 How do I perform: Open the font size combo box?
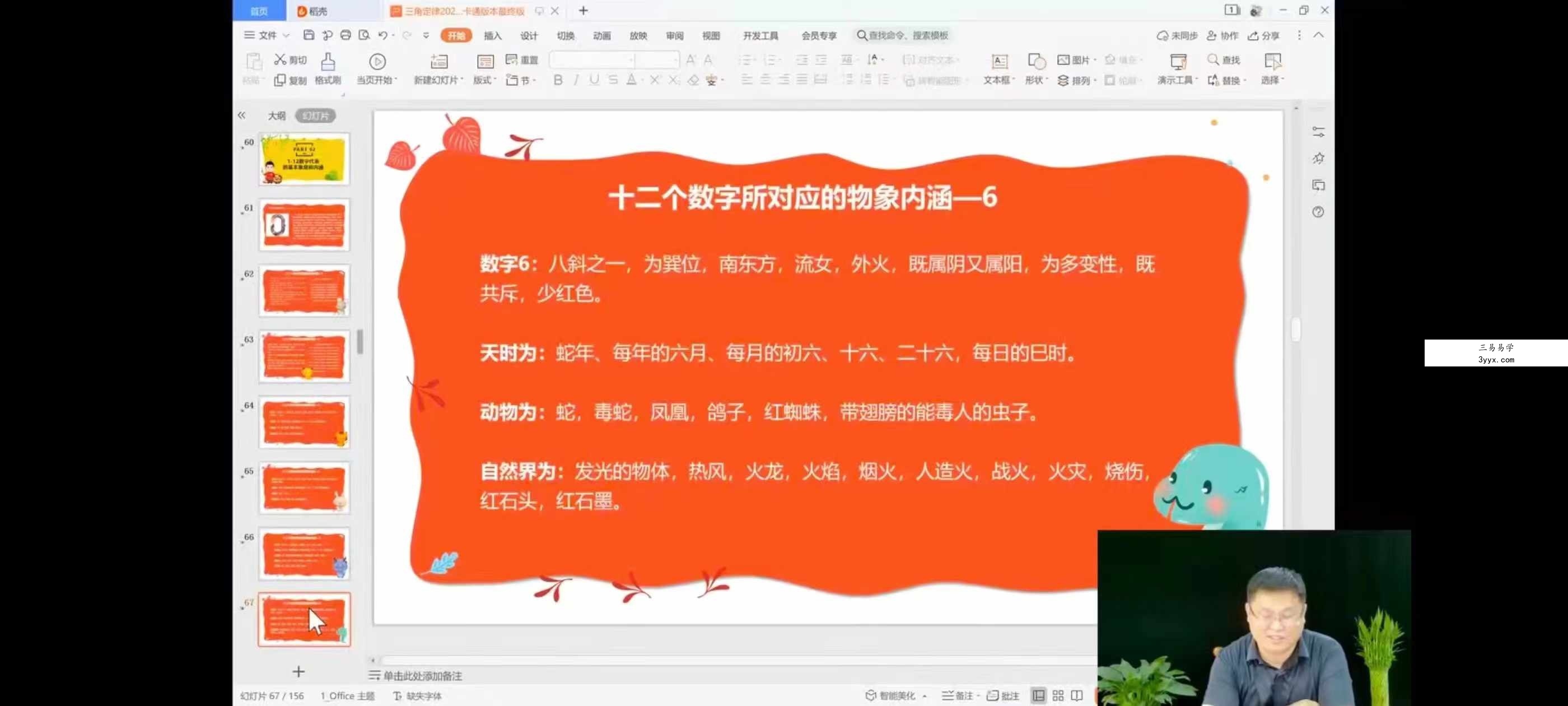657,60
